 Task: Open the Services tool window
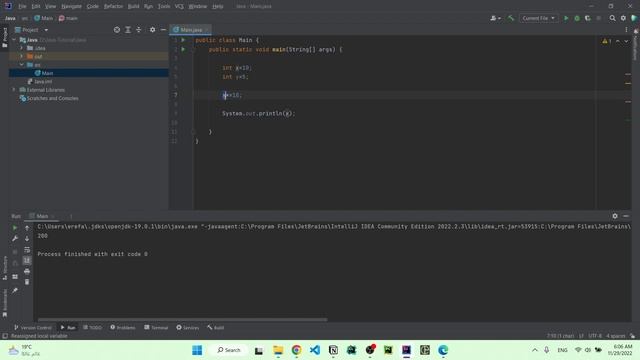(x=187, y=328)
